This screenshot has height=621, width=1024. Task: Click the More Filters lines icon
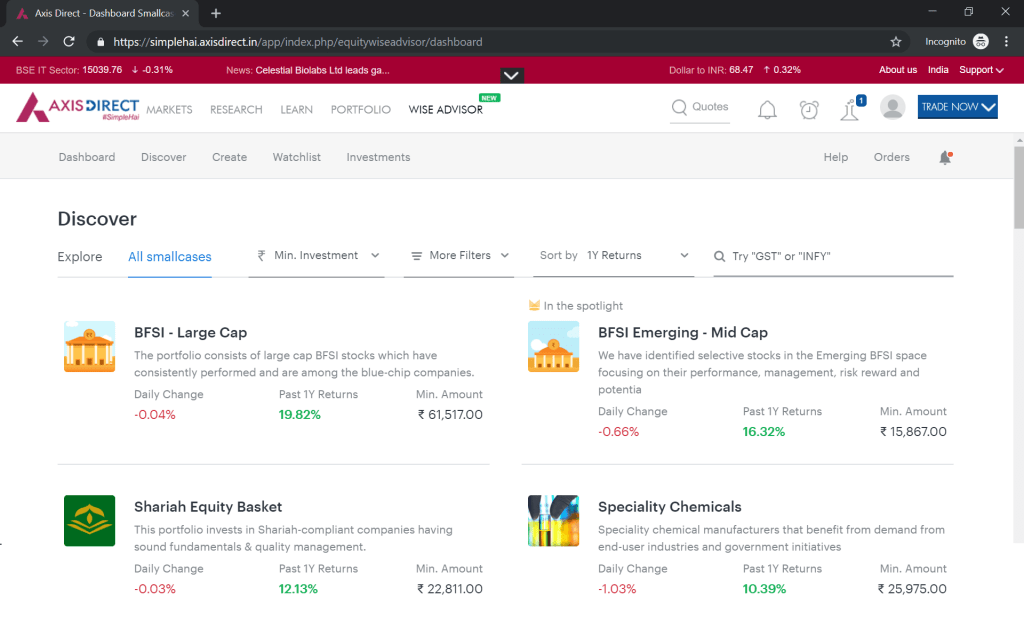point(416,256)
